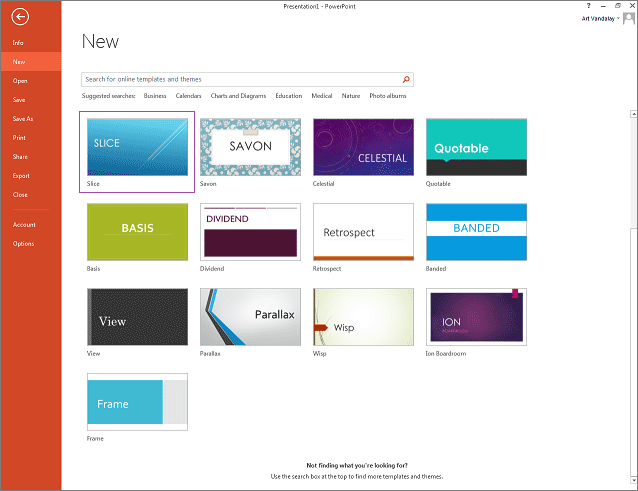Pick the Wisp theme thumbnail
Viewport: 638px width, 491px height.
click(363, 317)
